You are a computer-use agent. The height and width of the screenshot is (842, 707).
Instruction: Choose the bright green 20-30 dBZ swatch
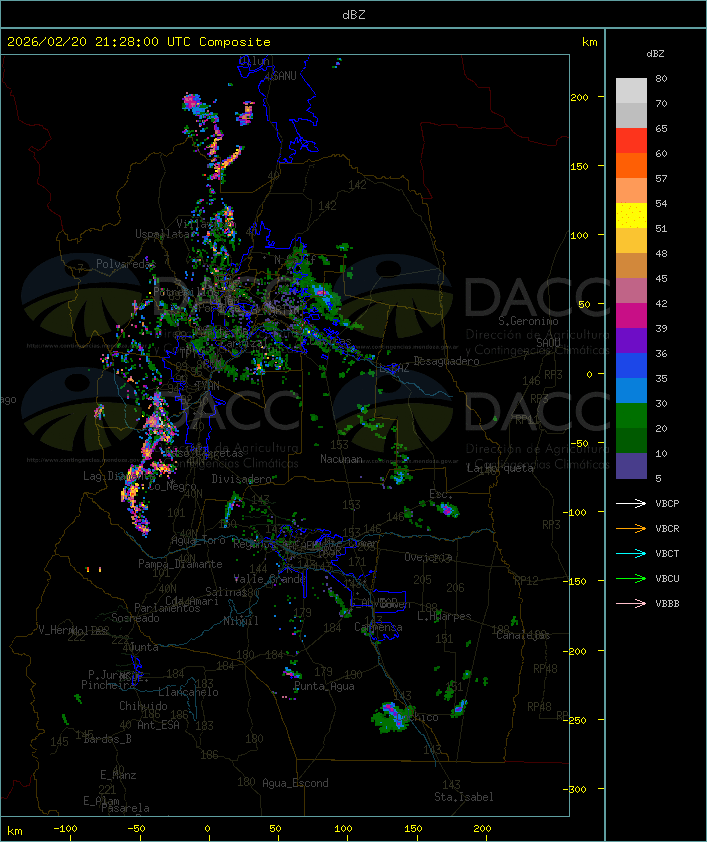click(x=631, y=416)
